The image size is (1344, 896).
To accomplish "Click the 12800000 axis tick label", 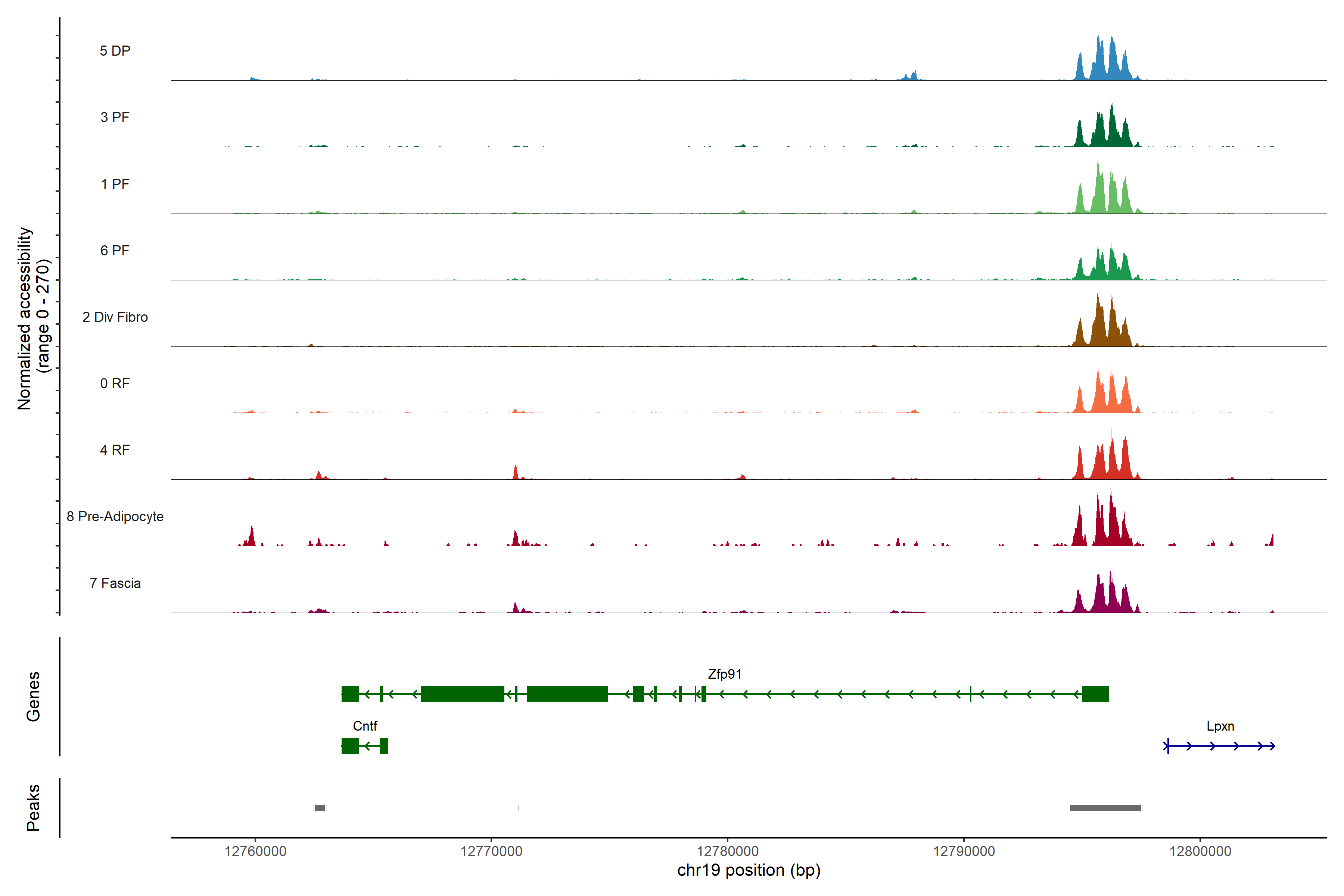I will (x=1200, y=851).
